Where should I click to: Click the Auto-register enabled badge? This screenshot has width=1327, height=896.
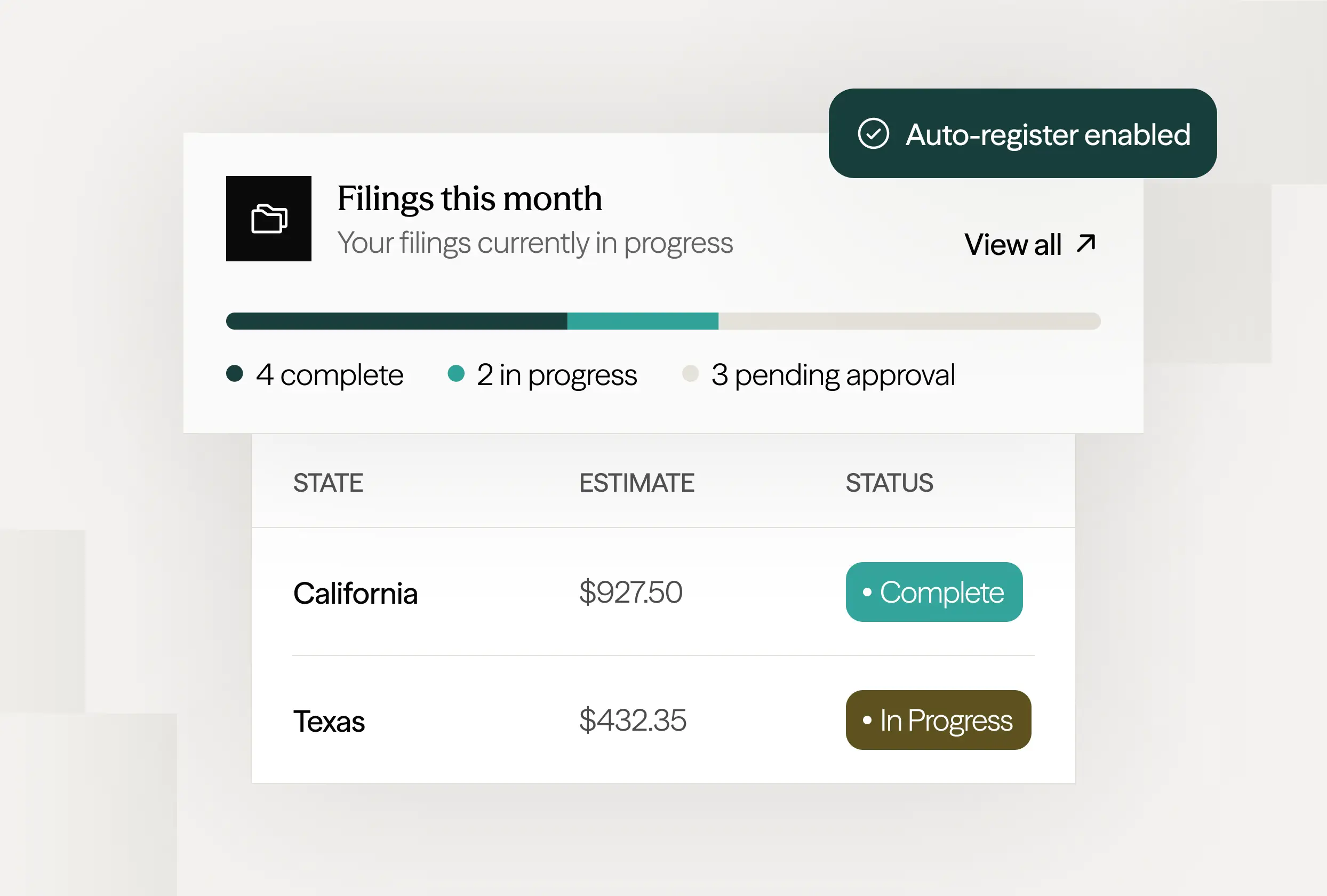[x=1022, y=134]
